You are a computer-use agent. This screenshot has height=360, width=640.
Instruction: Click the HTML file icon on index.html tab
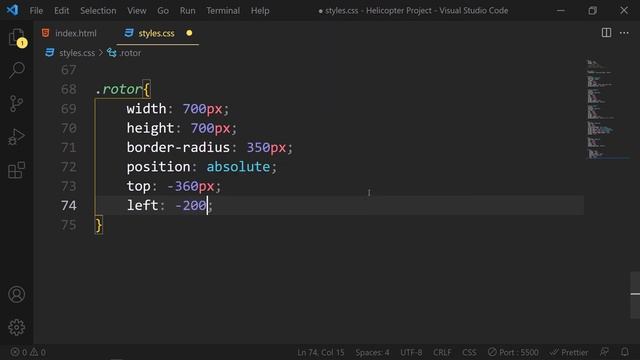click(46, 33)
